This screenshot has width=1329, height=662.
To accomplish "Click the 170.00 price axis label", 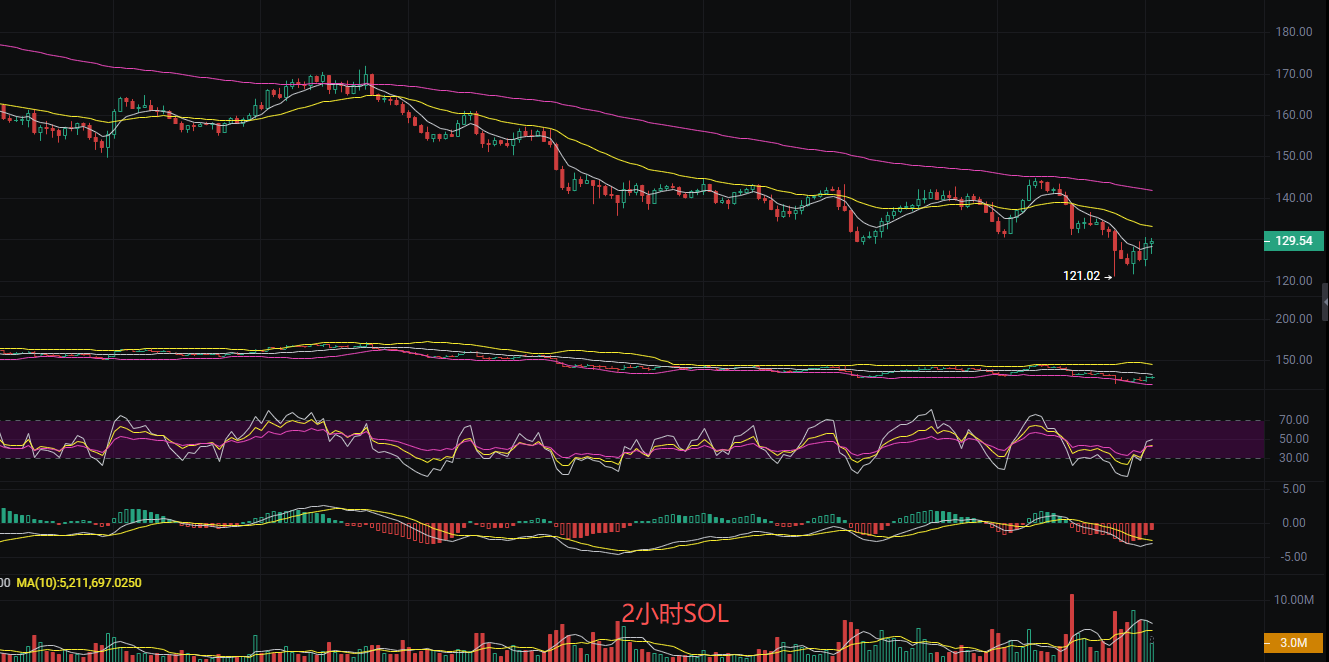I will pyautogui.click(x=1294, y=74).
